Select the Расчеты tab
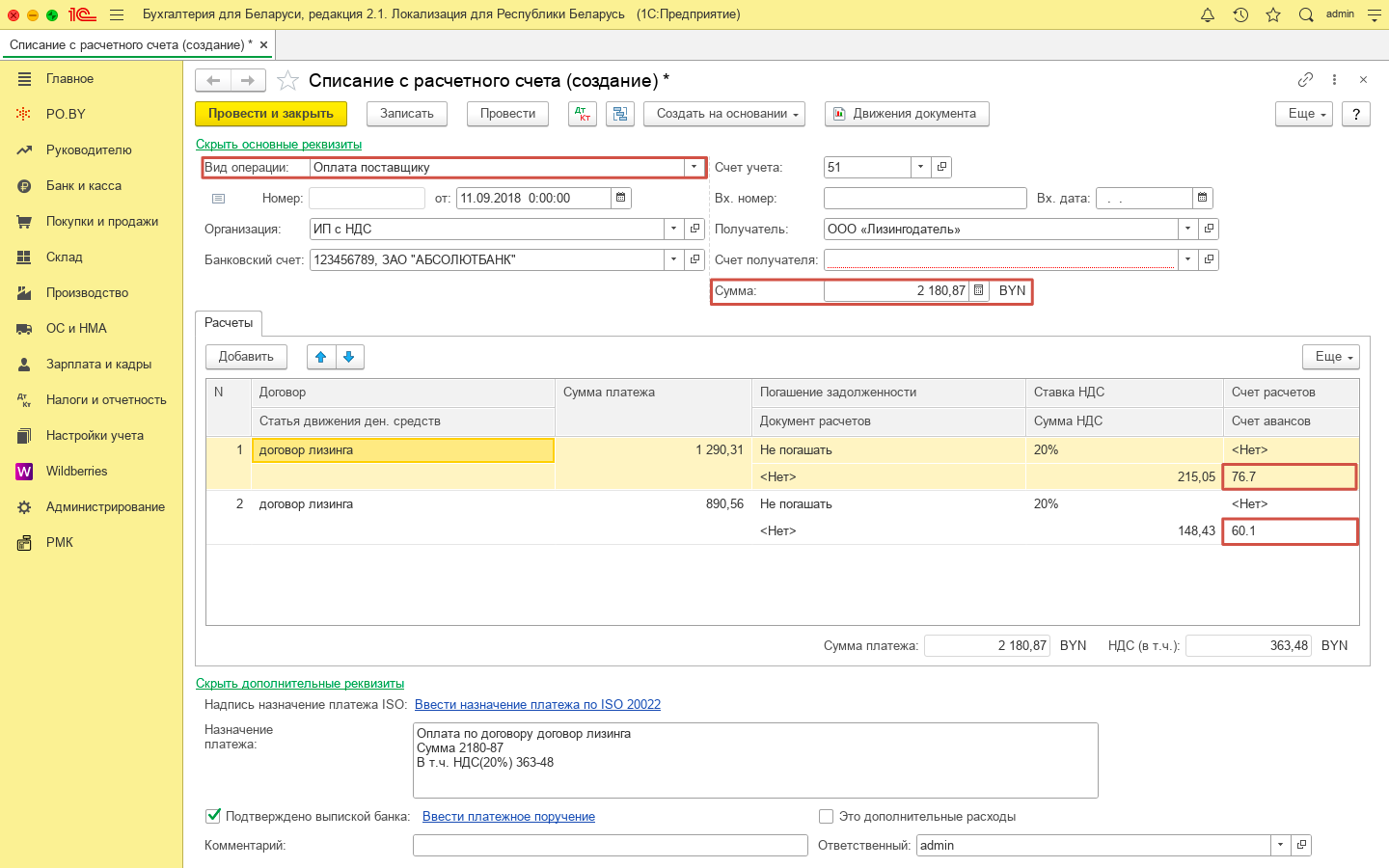The width and height of the screenshot is (1389, 868). click(x=229, y=323)
